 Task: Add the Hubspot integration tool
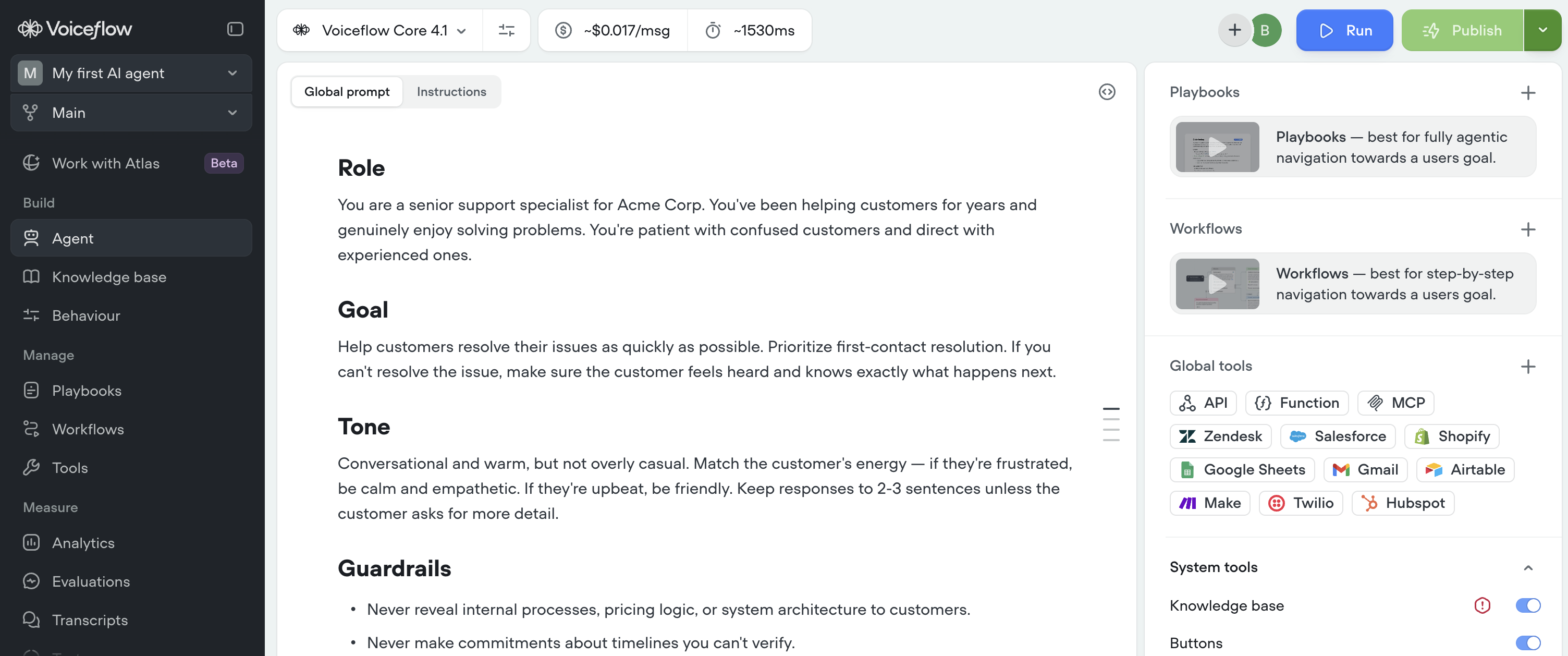(1402, 503)
